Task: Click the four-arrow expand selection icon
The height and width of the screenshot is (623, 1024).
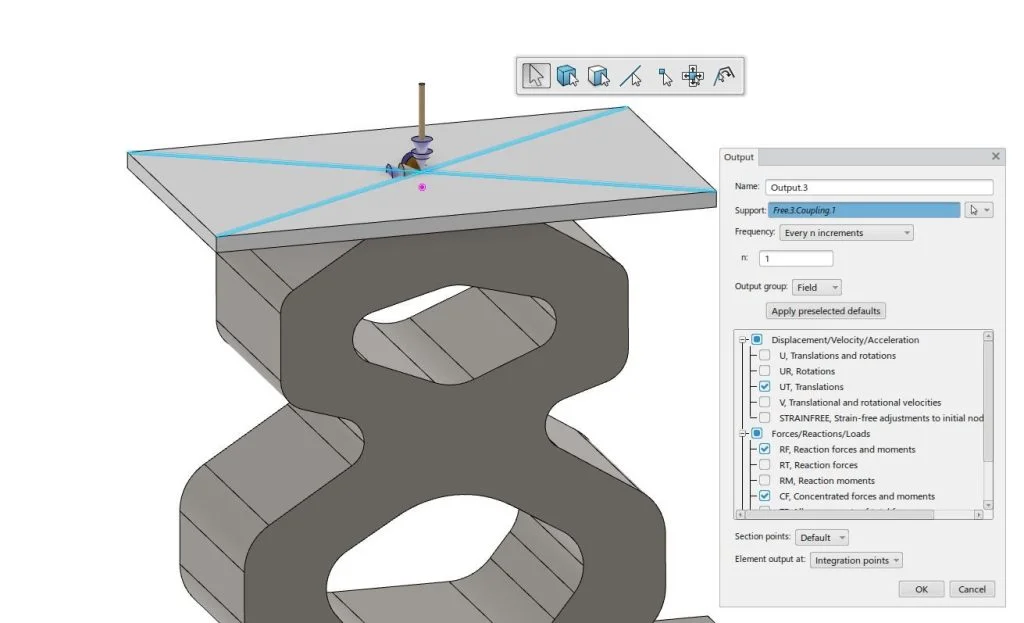Action: click(x=692, y=75)
